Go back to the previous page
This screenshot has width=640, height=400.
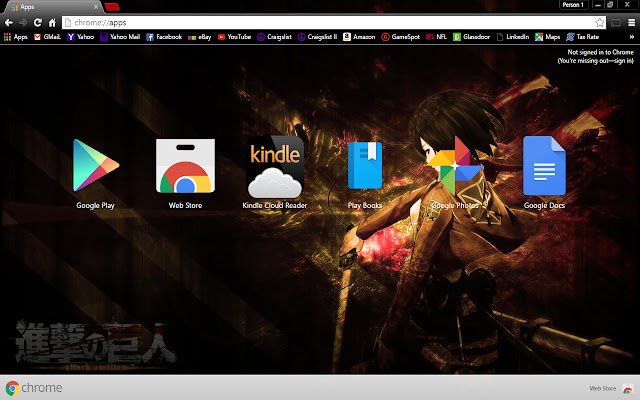[9, 22]
